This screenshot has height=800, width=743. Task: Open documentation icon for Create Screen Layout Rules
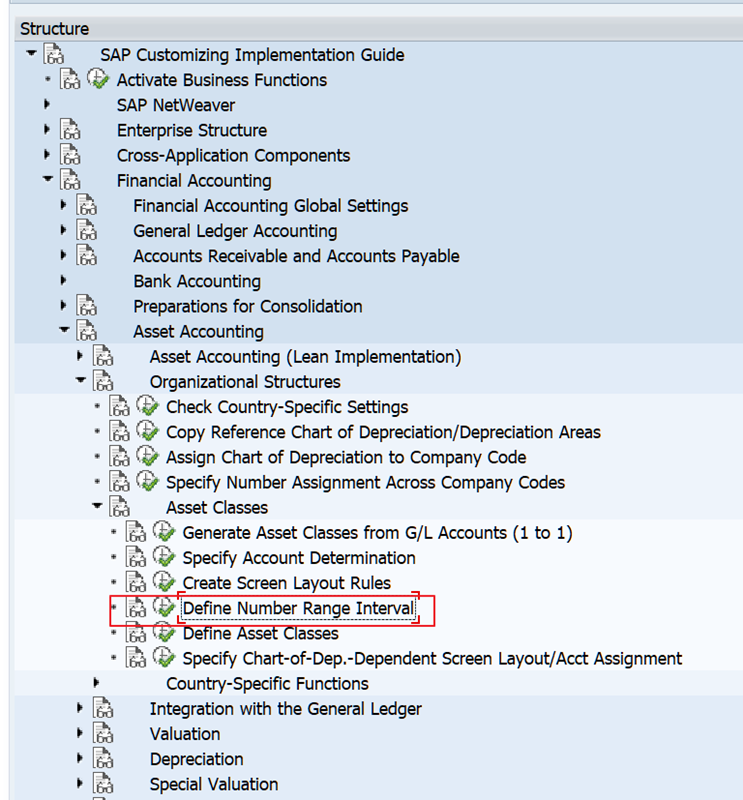(135, 583)
